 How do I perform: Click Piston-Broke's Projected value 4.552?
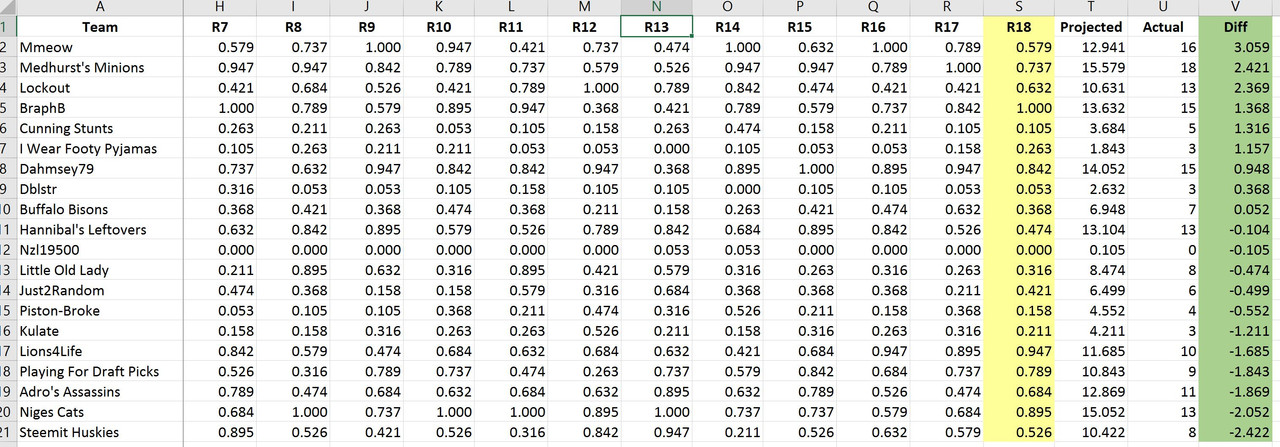point(1090,311)
